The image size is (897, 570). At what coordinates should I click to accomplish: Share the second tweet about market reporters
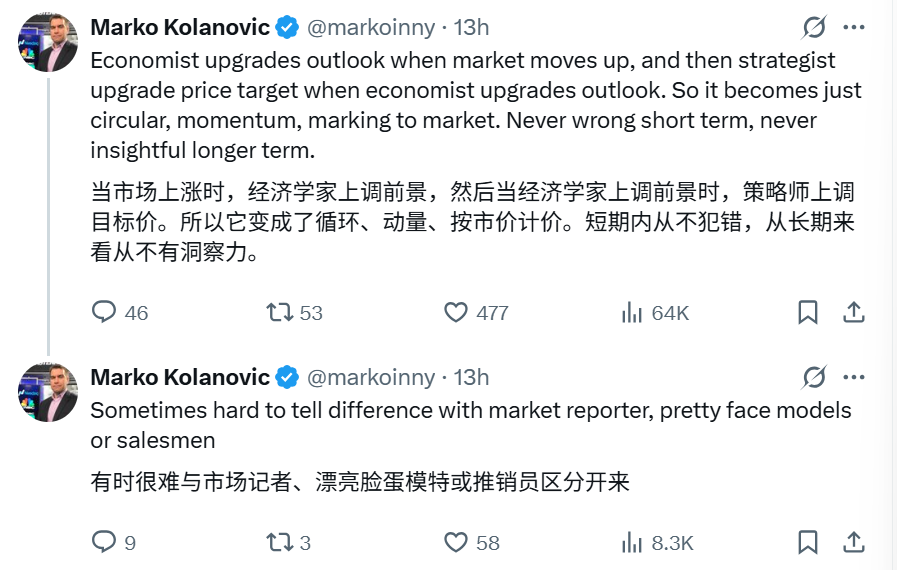coord(853,542)
